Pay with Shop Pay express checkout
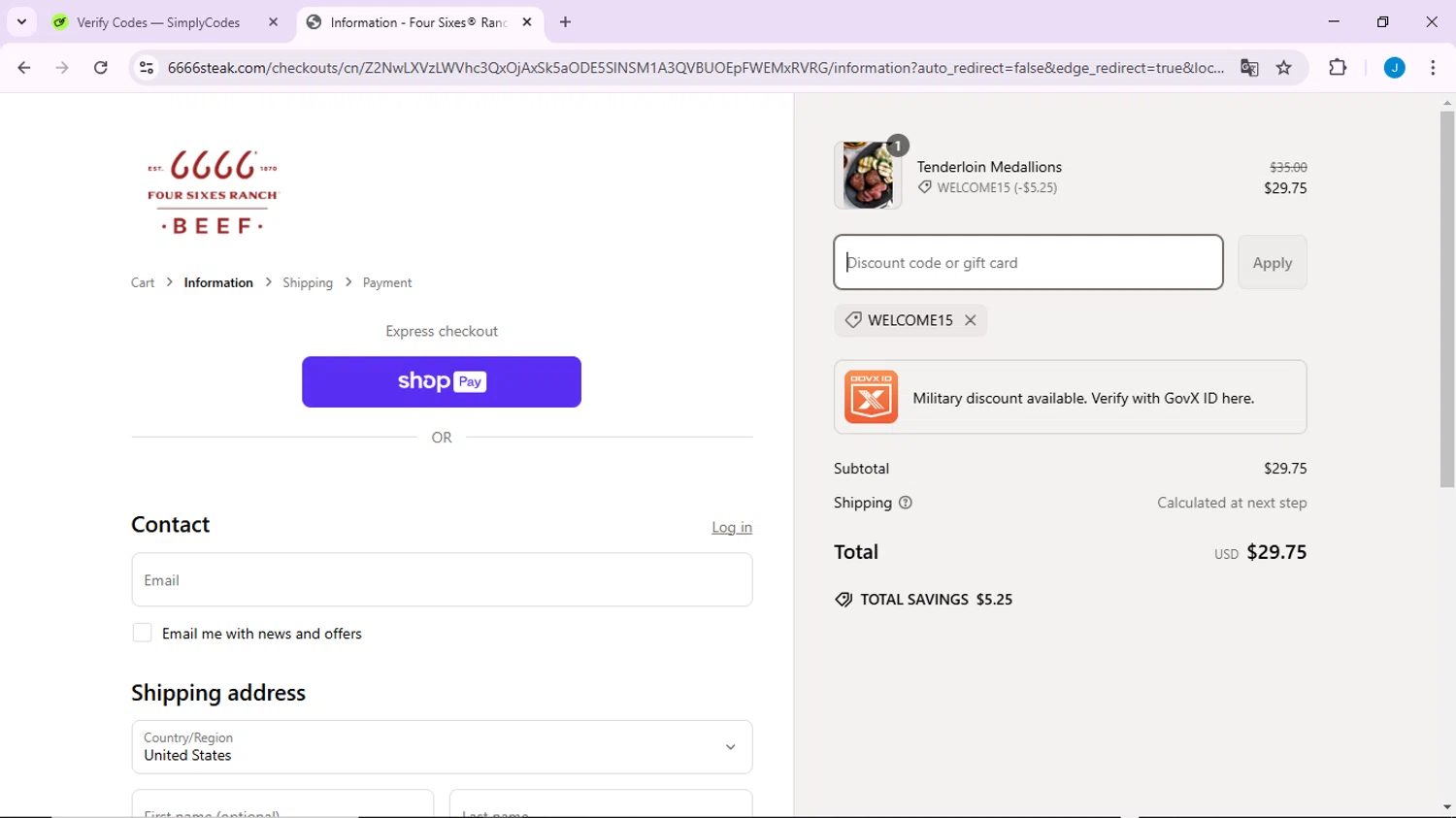1456x818 pixels. [x=442, y=381]
